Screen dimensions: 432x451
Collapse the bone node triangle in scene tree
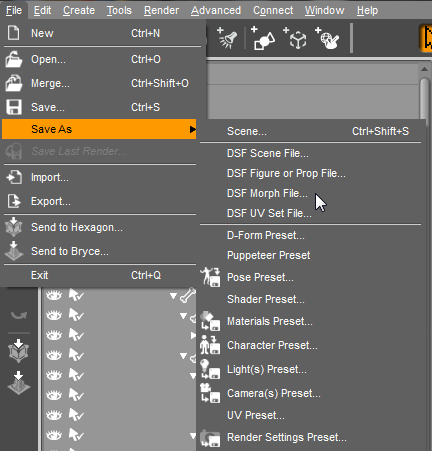pos(173,296)
